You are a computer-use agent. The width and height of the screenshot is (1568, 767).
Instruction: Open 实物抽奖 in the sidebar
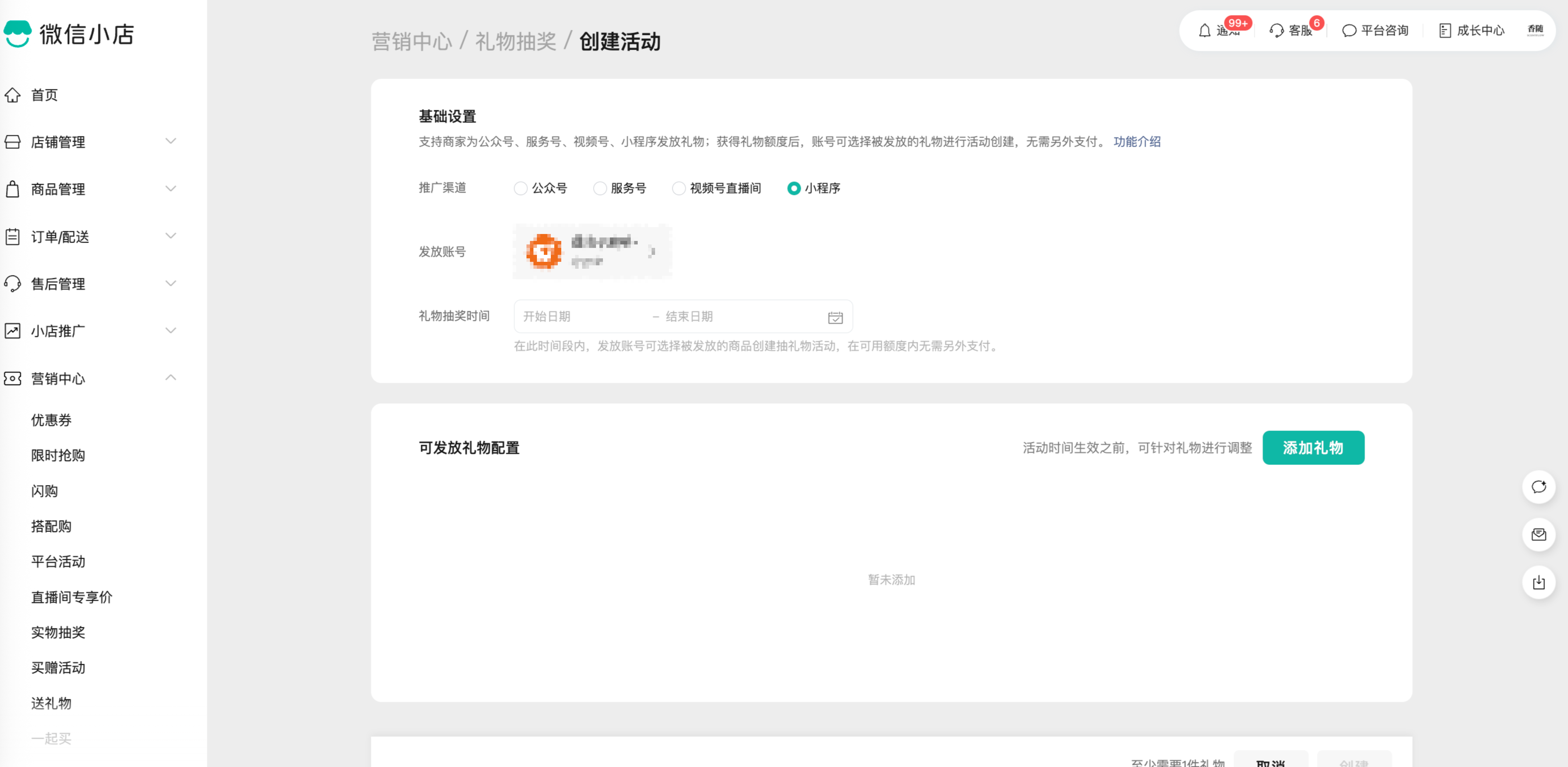58,632
